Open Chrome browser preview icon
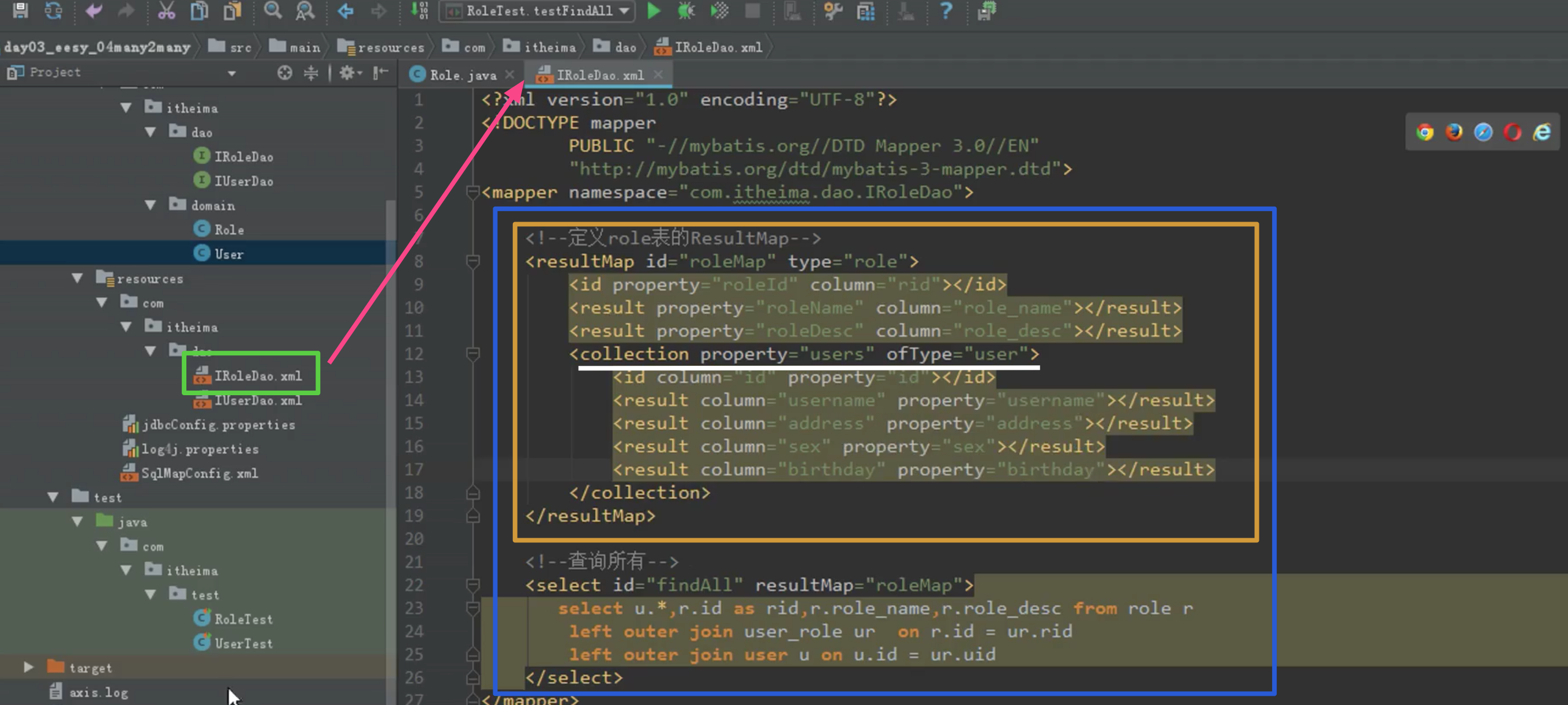The height and width of the screenshot is (705, 1568). point(1424,132)
